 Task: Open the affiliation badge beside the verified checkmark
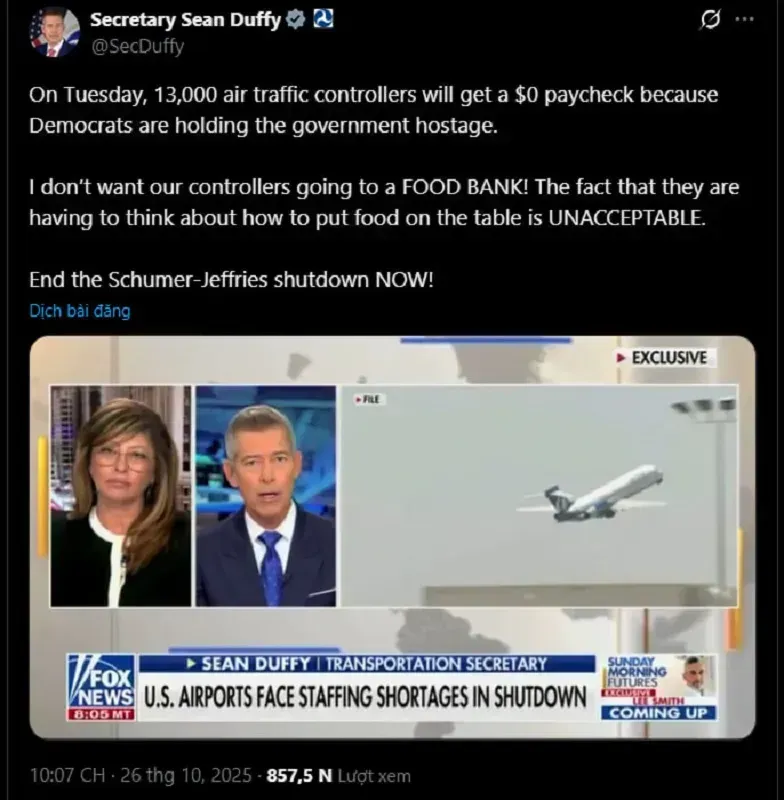pos(323,19)
